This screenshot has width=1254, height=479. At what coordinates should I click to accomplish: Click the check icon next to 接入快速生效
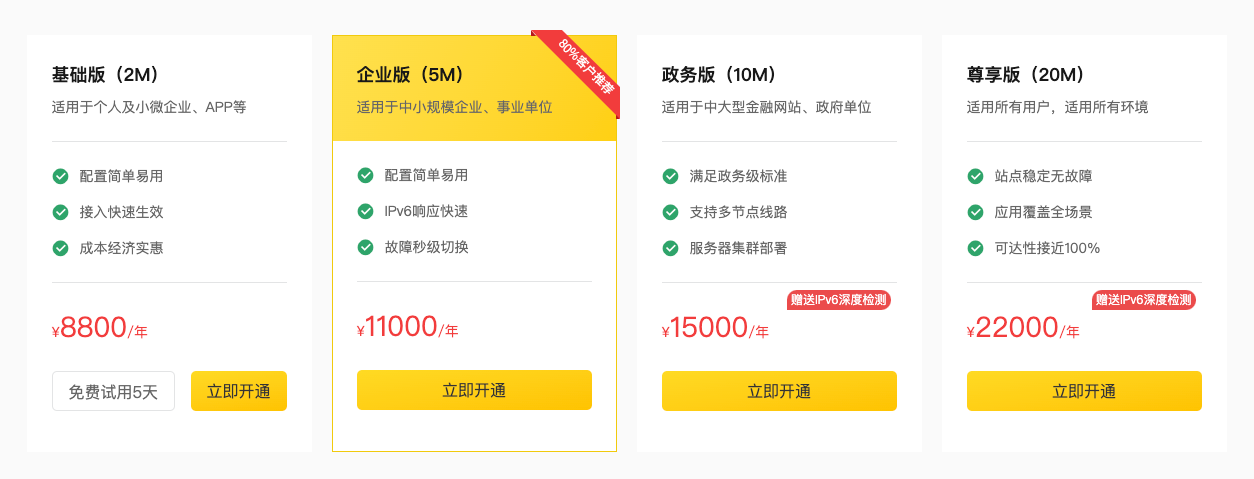point(60,212)
